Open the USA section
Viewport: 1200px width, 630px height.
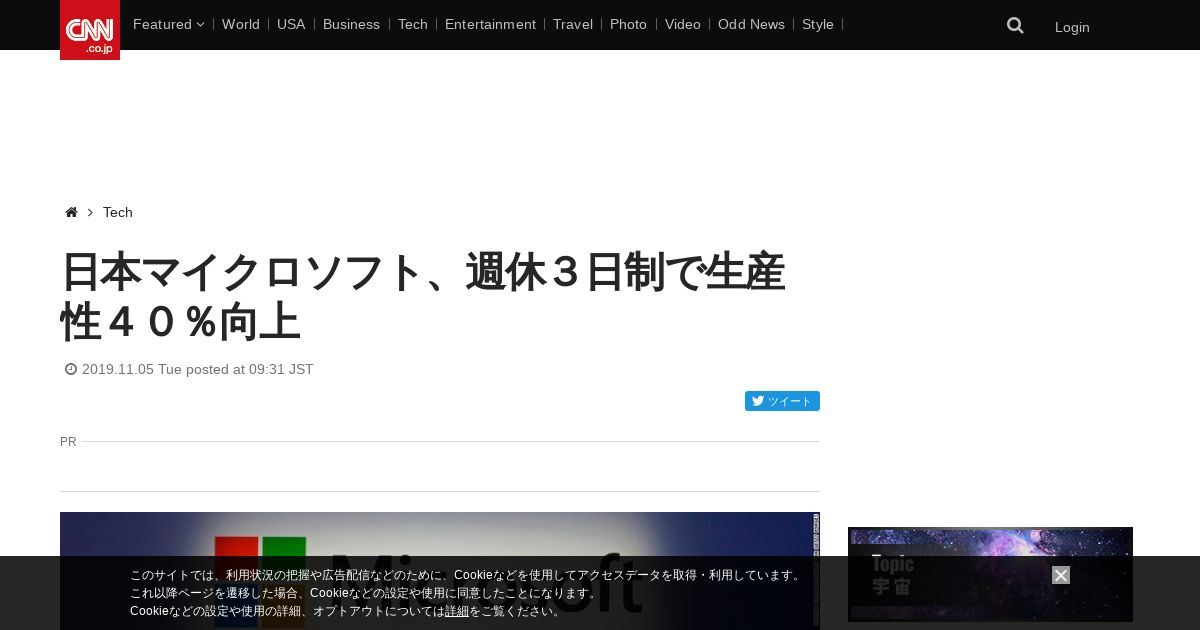pyautogui.click(x=291, y=24)
